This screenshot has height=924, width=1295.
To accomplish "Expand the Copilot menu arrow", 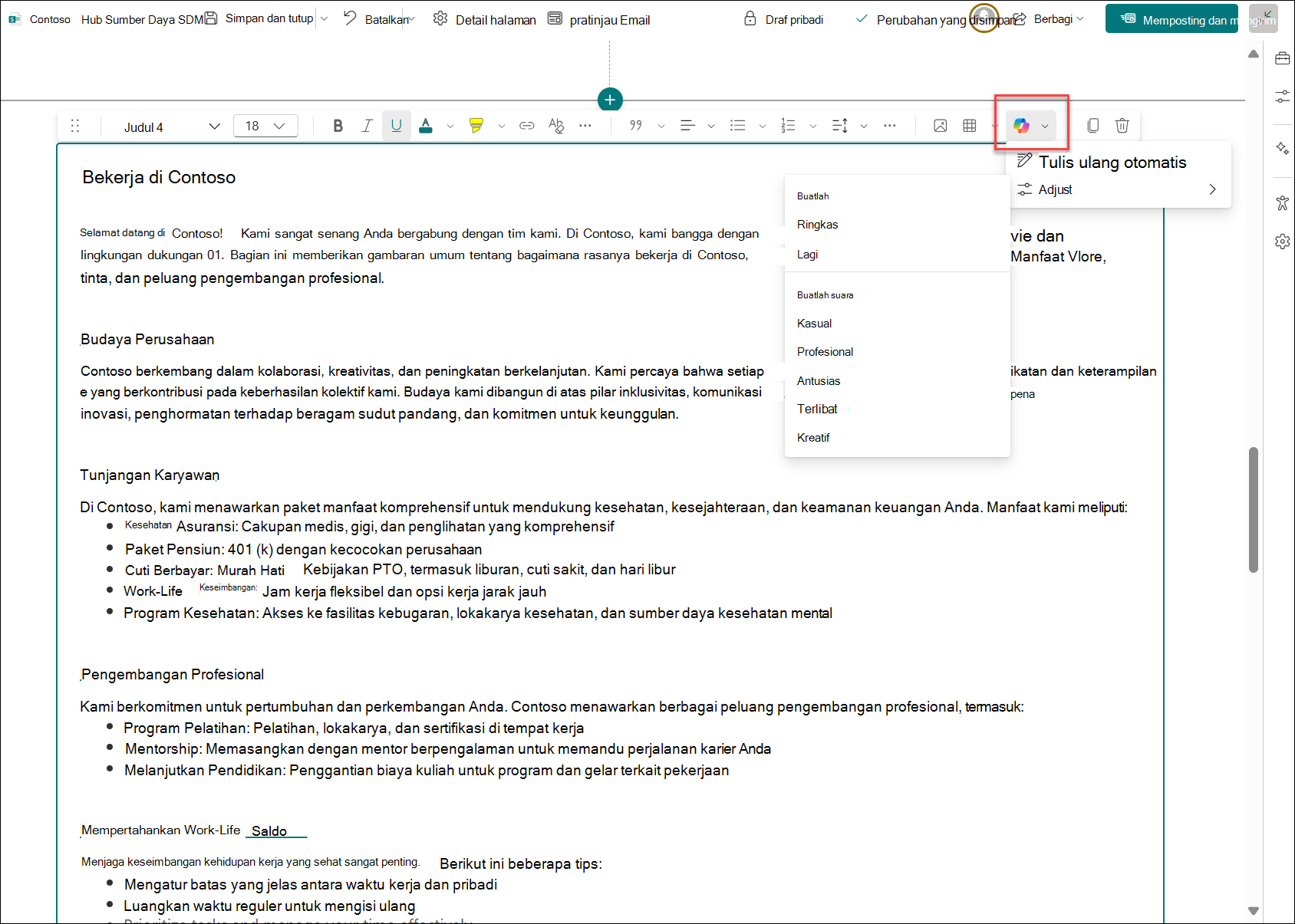I will tap(1045, 126).
